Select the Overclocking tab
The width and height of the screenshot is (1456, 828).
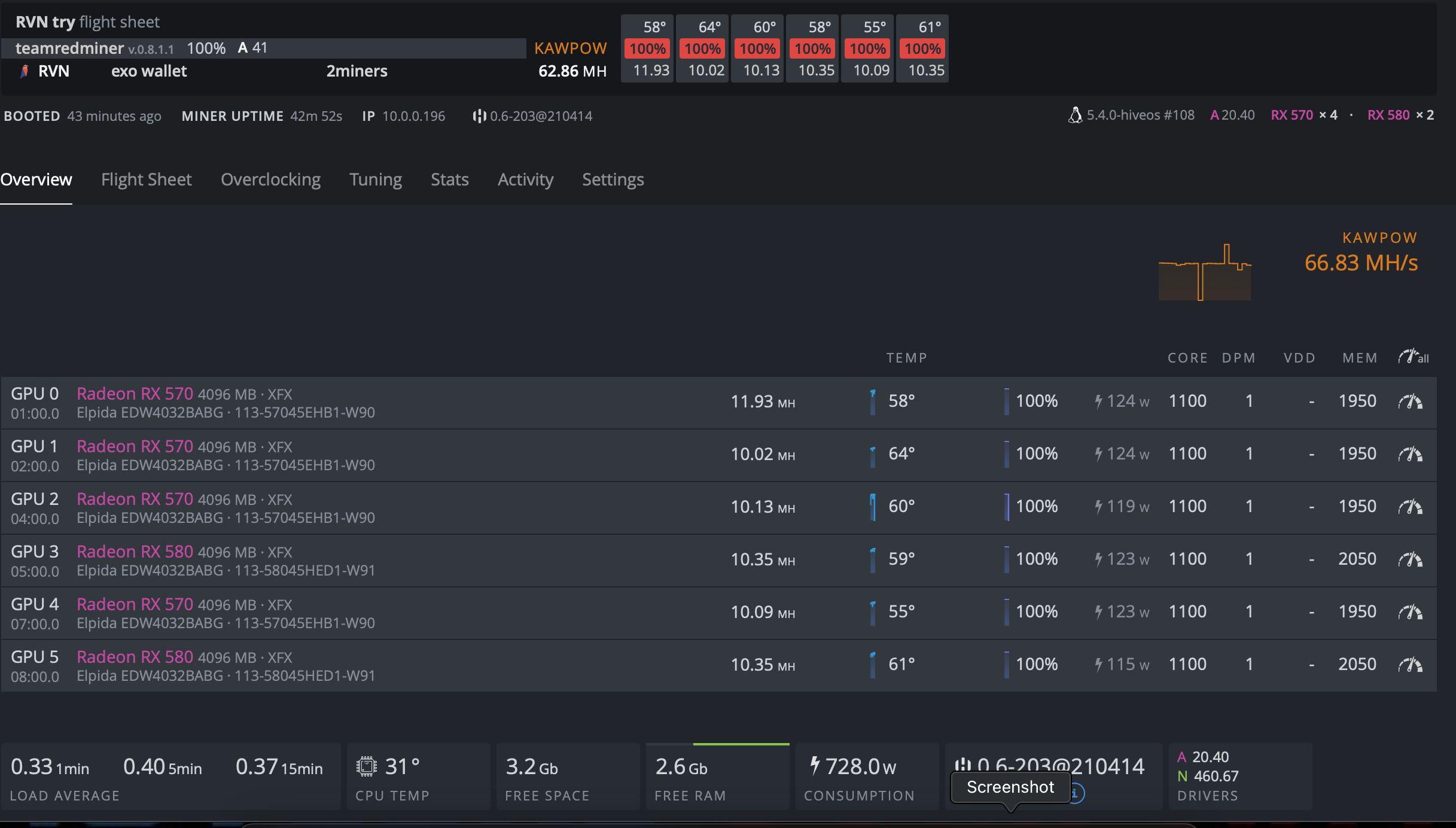coord(270,180)
